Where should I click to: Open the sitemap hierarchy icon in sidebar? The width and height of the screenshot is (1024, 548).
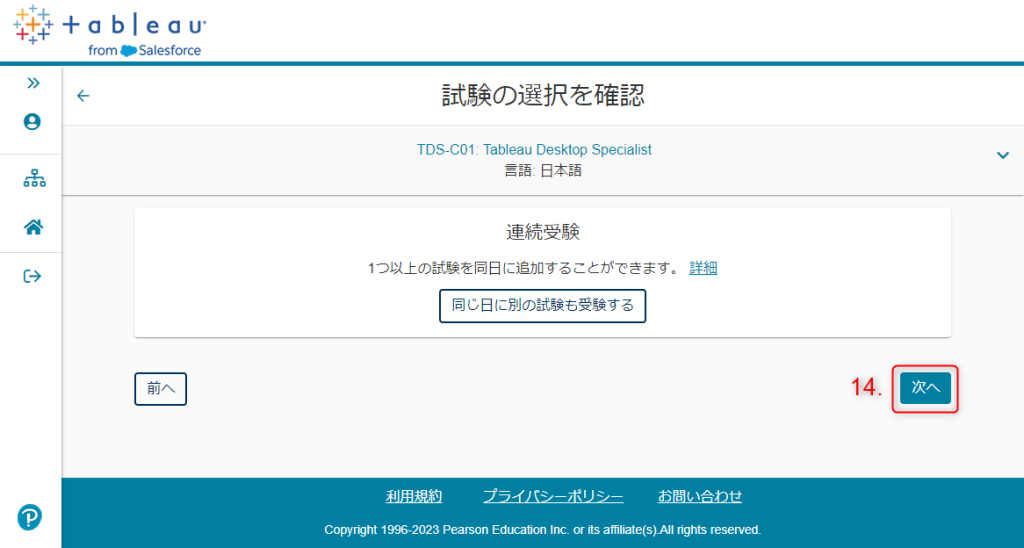(34, 178)
